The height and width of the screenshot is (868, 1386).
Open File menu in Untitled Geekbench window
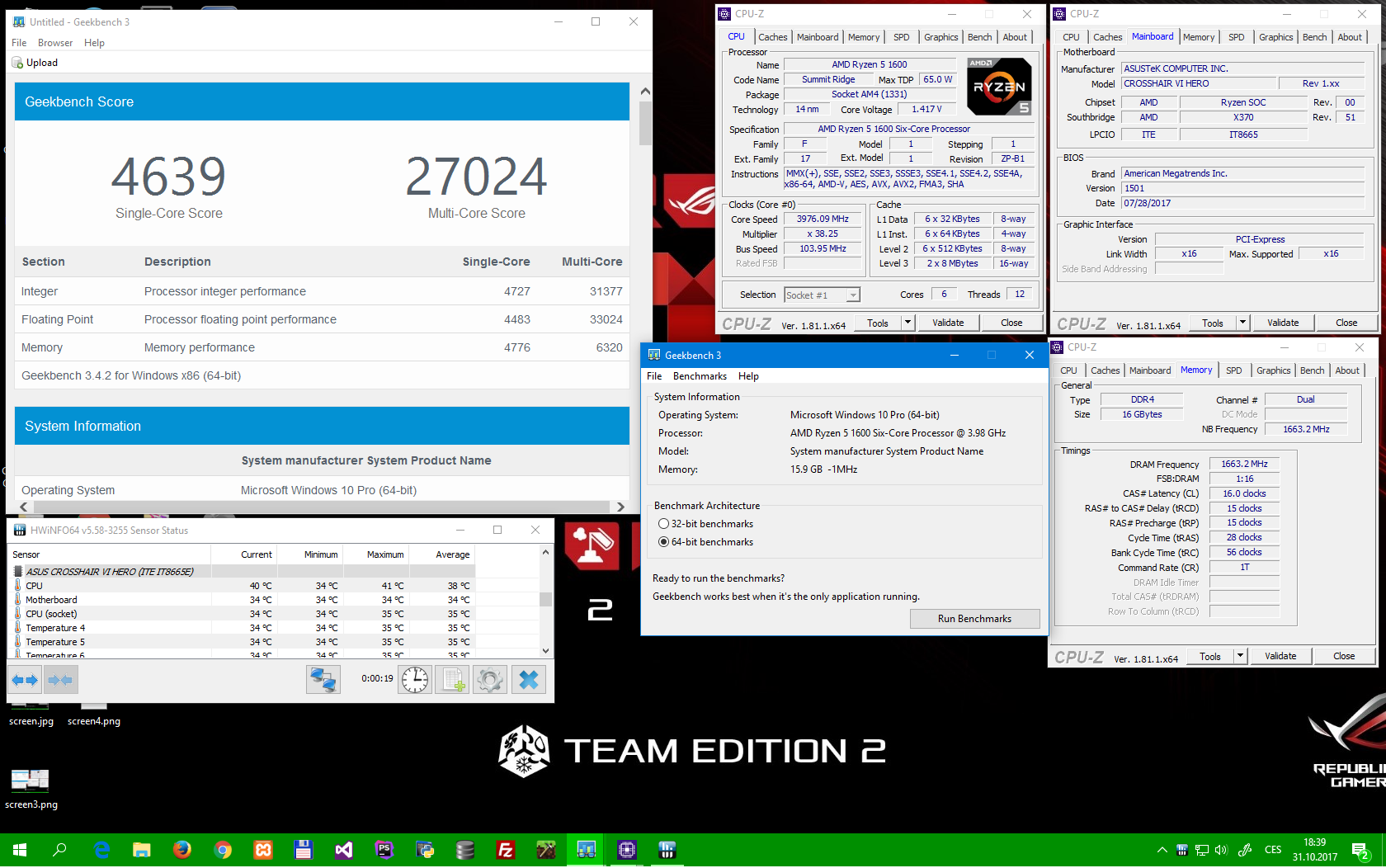click(x=19, y=43)
